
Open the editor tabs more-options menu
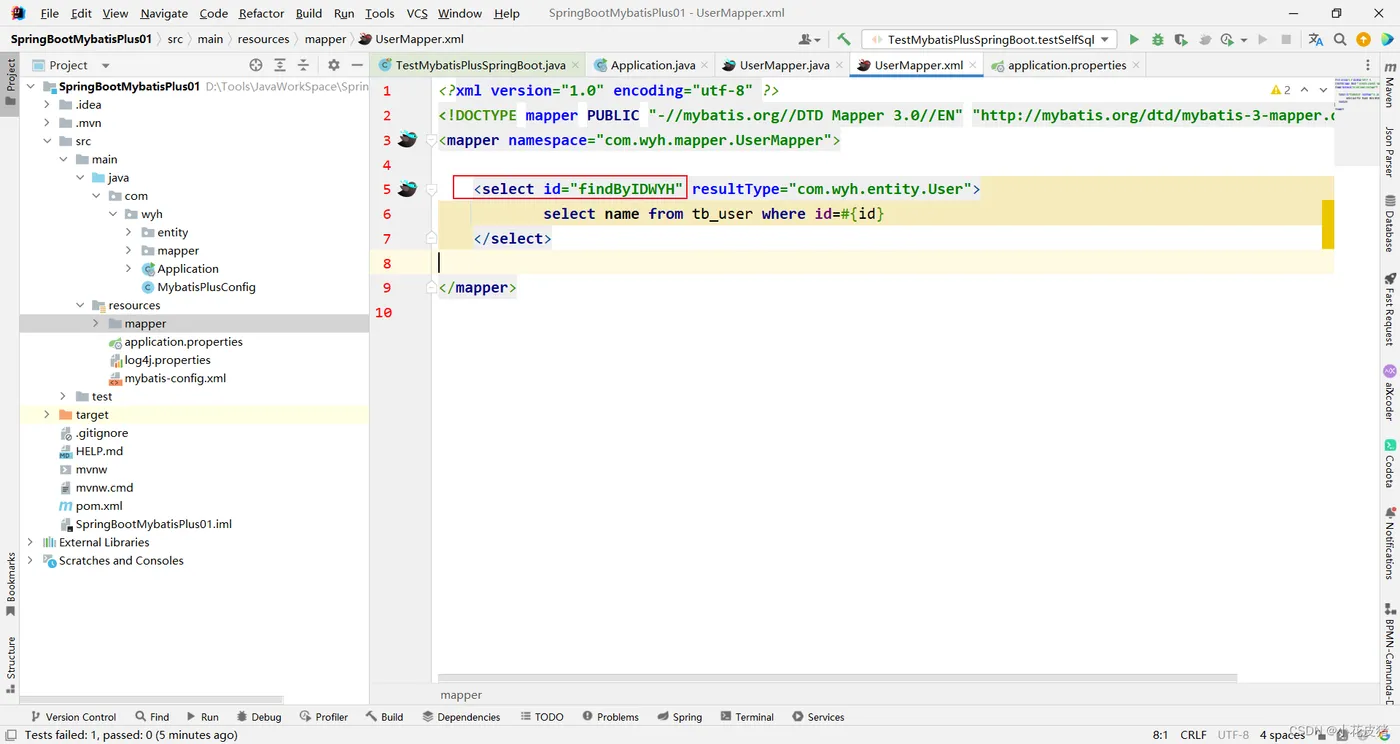click(1368, 65)
